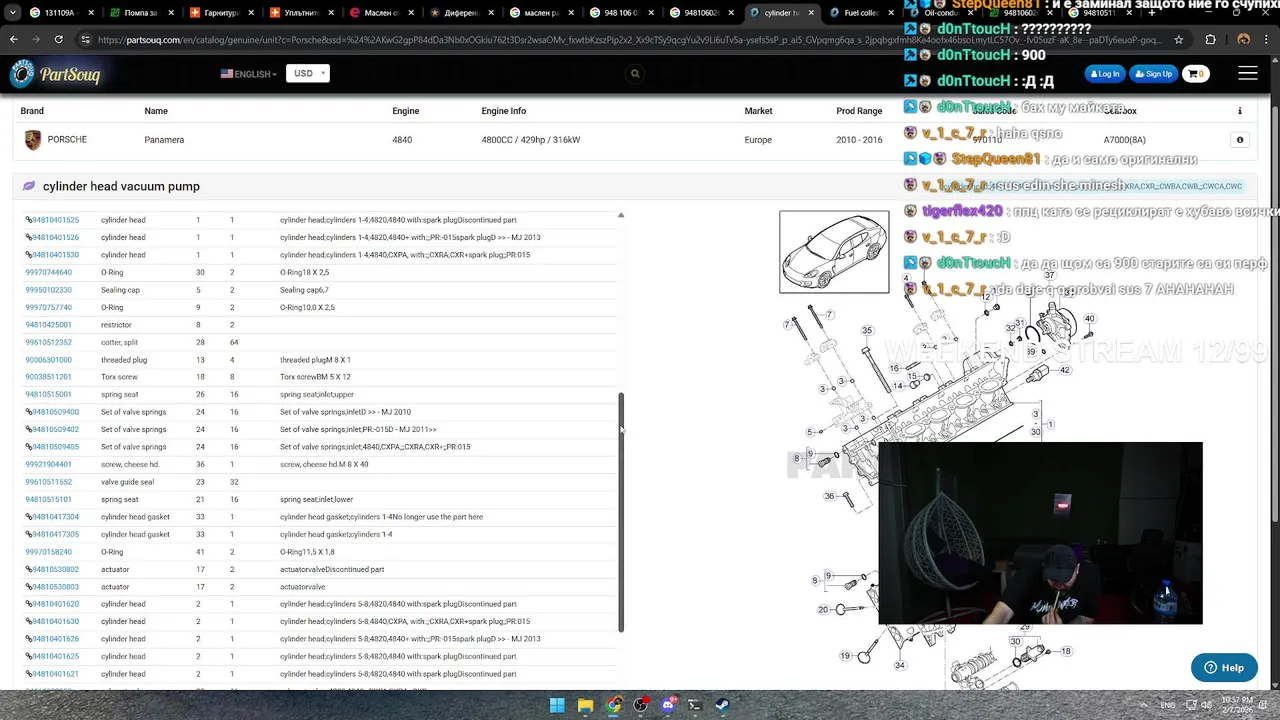
Task: Open File Explorer from taskbar
Action: [585, 705]
